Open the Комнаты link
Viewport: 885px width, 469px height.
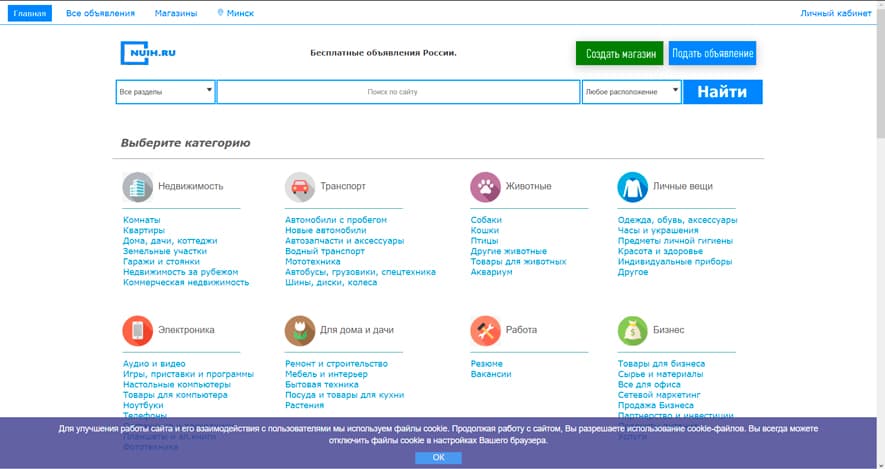click(142, 220)
